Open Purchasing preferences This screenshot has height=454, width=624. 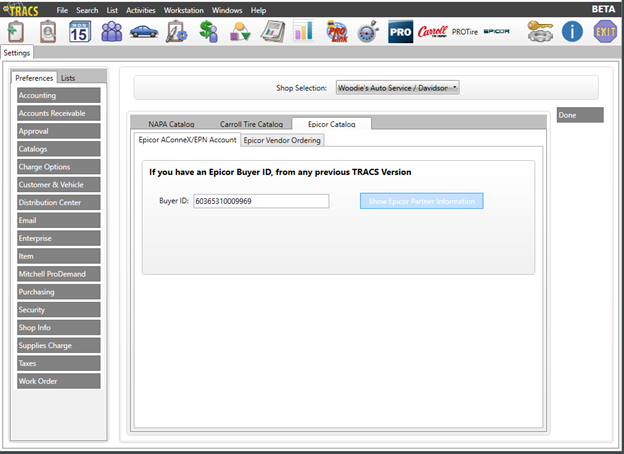tap(58, 292)
